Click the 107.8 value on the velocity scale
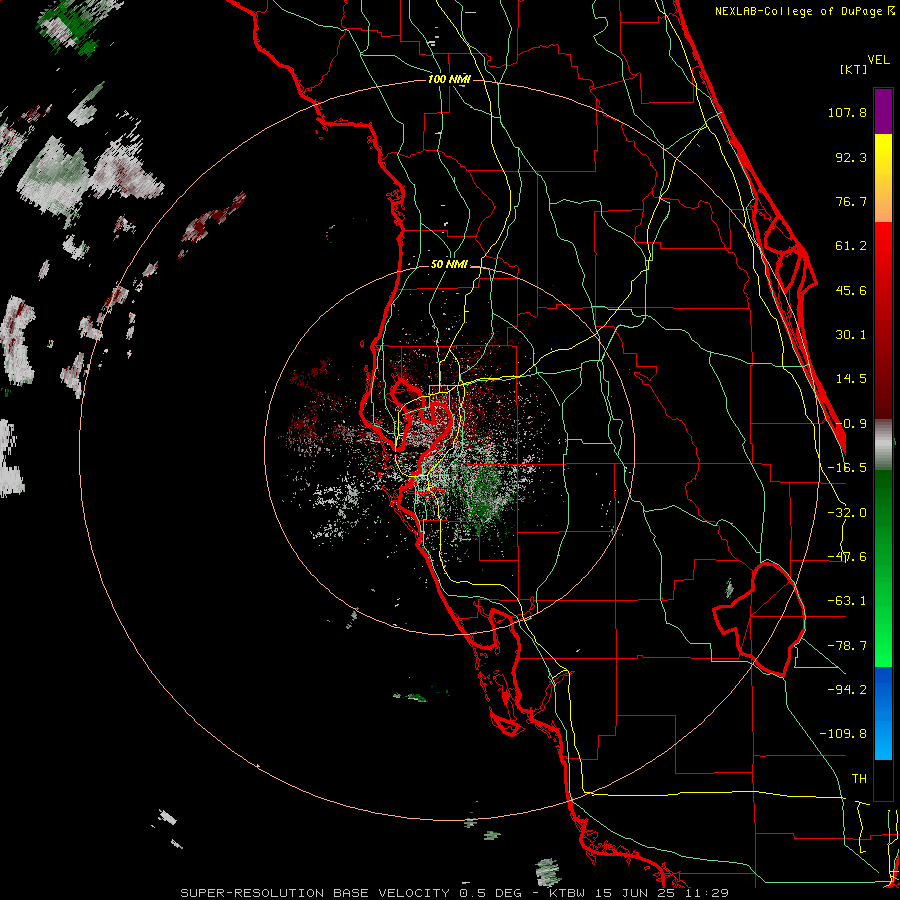Image resolution: width=900 pixels, height=900 pixels. (x=847, y=112)
